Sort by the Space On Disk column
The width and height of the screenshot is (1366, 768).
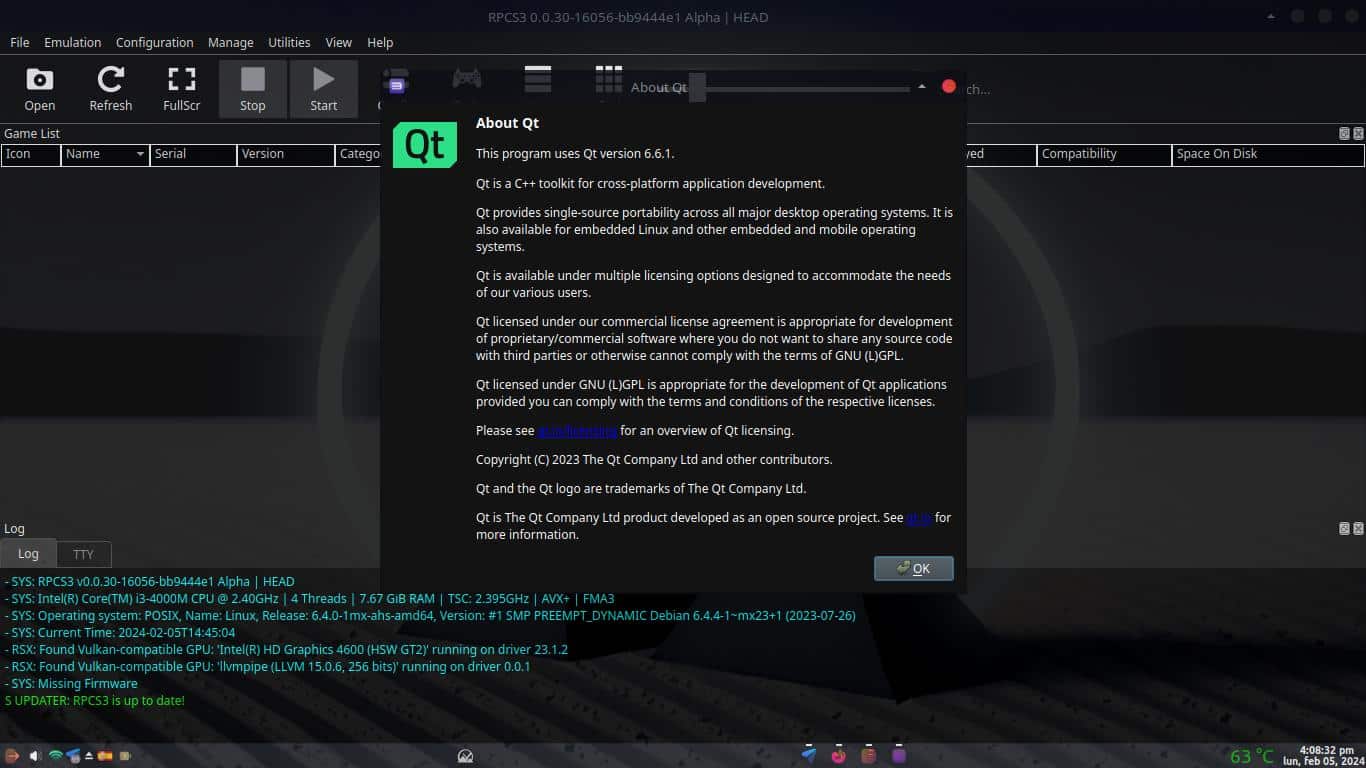(x=1268, y=154)
